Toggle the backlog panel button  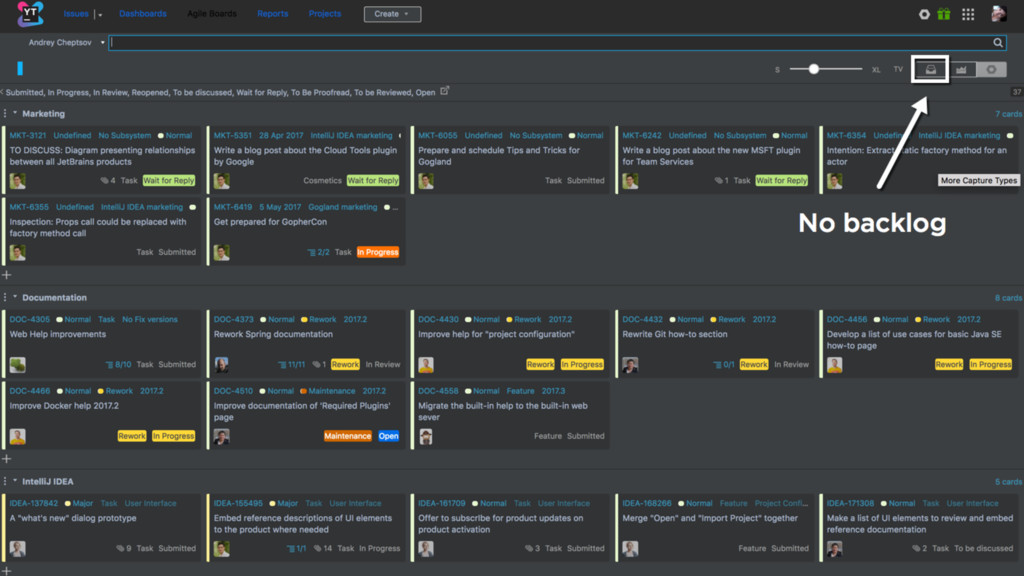click(931, 69)
